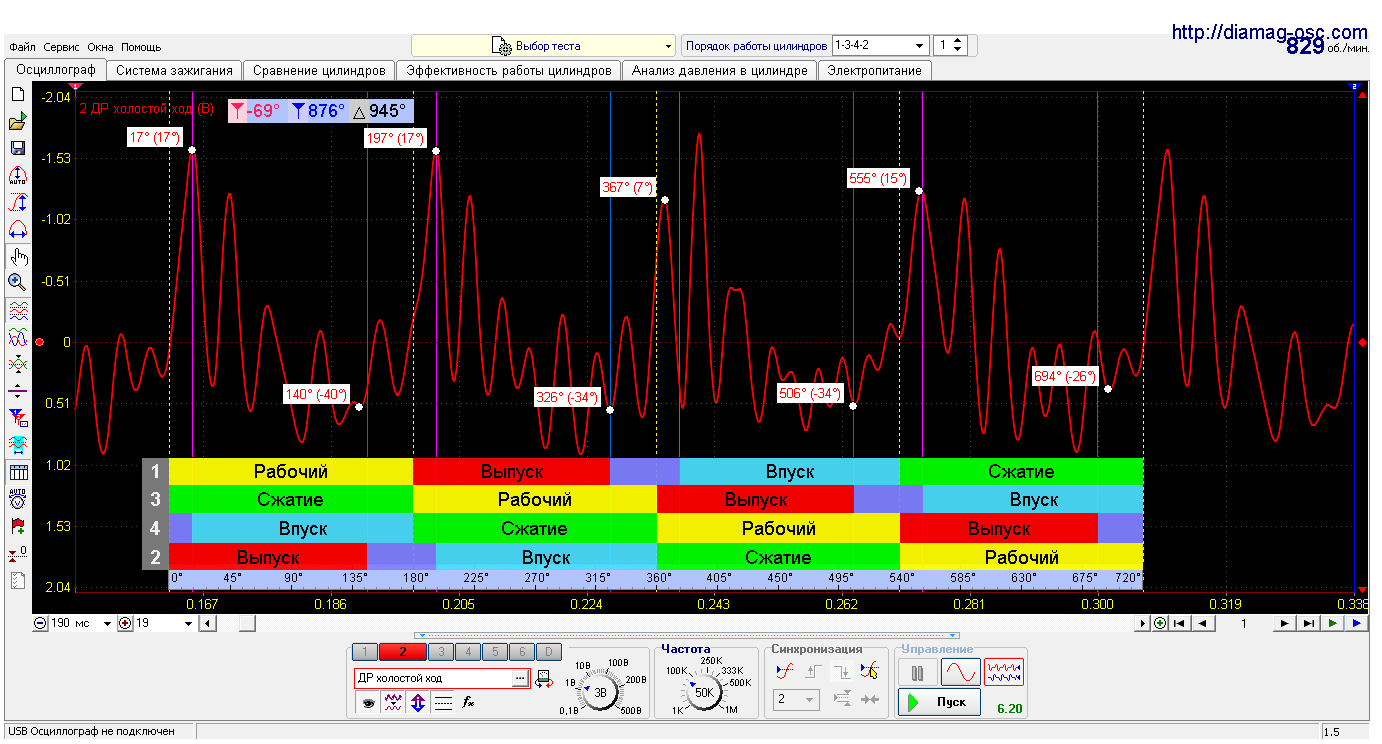
Task: Open a saved oscillogram via folder icon
Action: 17,122
